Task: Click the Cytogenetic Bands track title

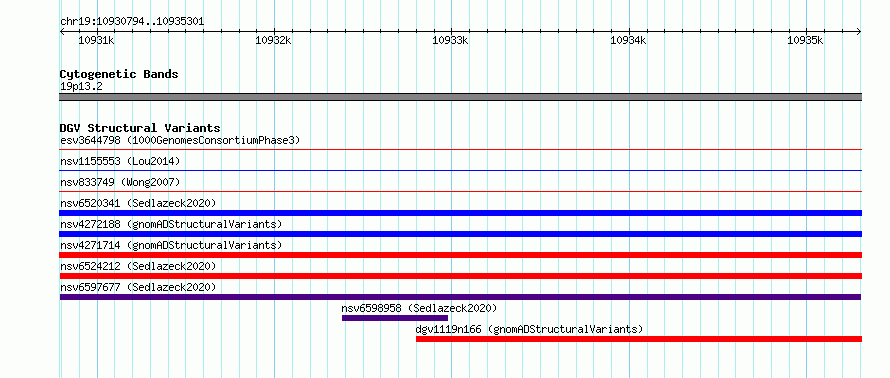Action: point(119,74)
